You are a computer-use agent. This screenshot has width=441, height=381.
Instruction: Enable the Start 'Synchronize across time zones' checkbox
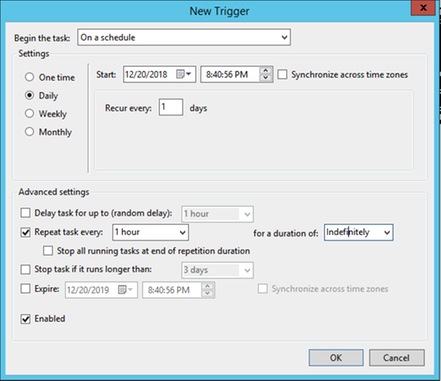pyautogui.click(x=282, y=74)
